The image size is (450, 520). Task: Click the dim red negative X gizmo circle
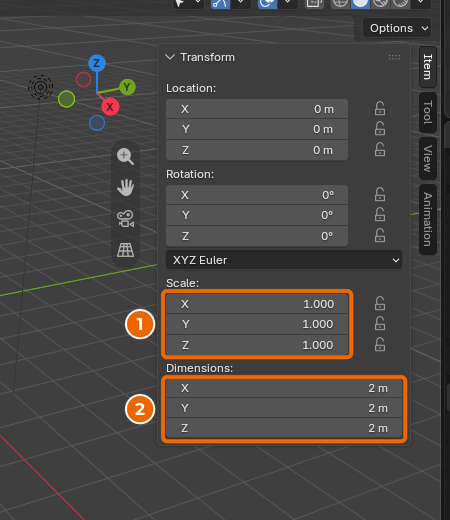tap(83, 79)
